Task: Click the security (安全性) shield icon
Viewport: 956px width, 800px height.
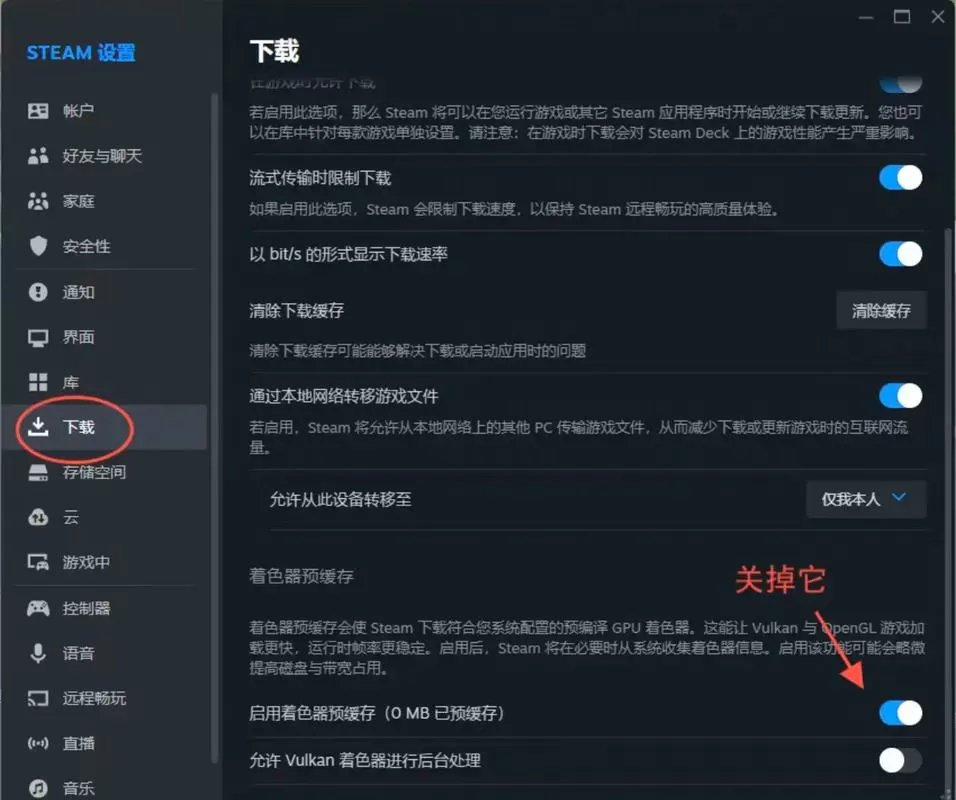Action: click(38, 246)
